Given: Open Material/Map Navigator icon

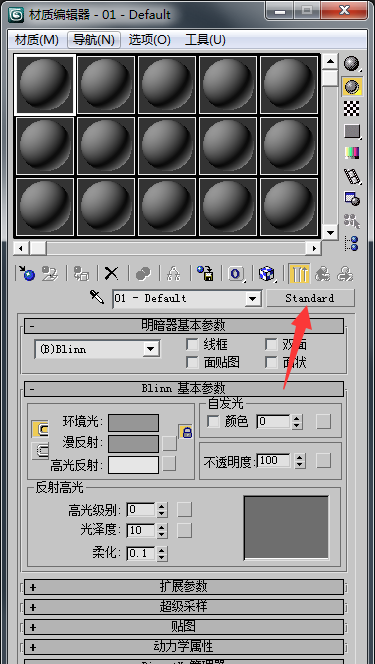Looking at the screenshot, I should point(351,243).
